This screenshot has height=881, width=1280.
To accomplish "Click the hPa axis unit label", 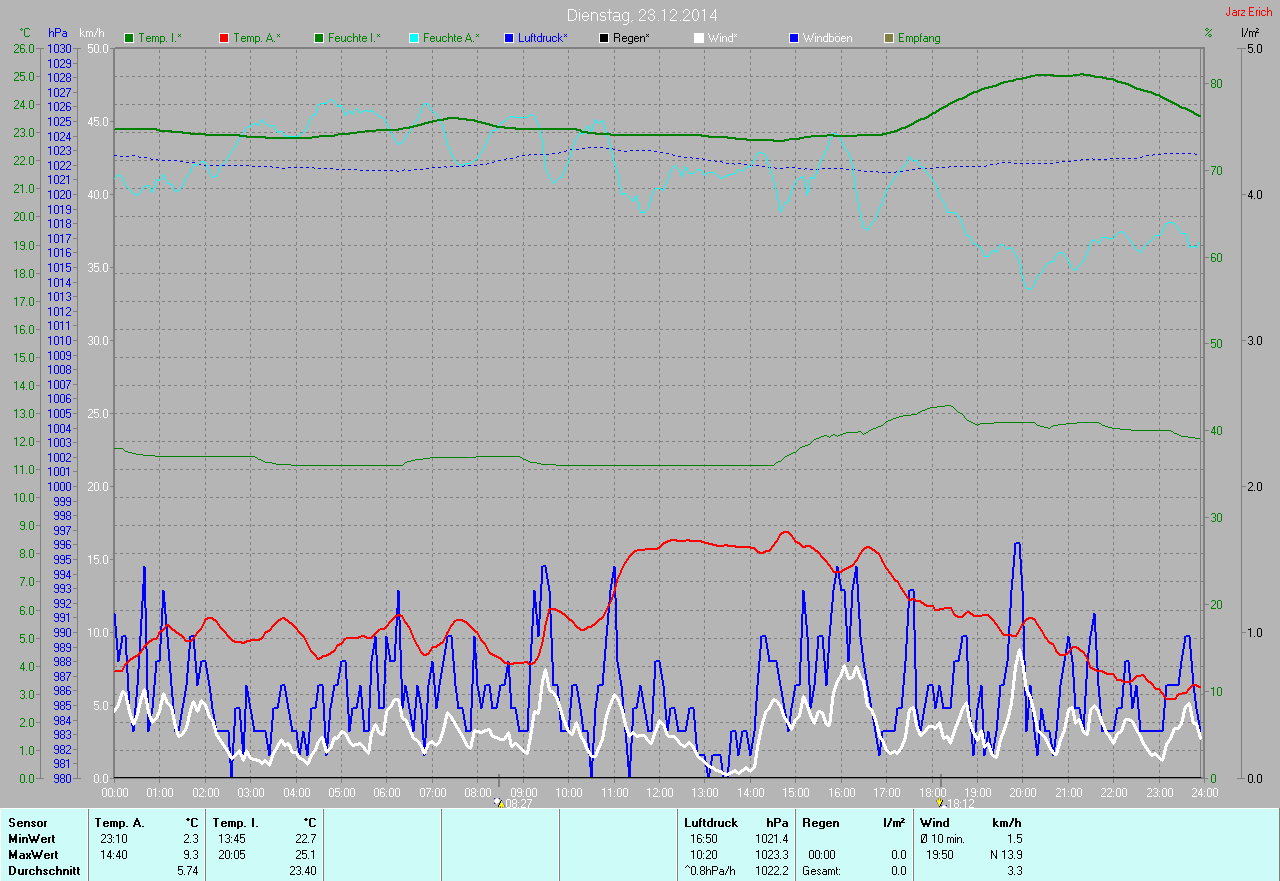I will coord(58,33).
